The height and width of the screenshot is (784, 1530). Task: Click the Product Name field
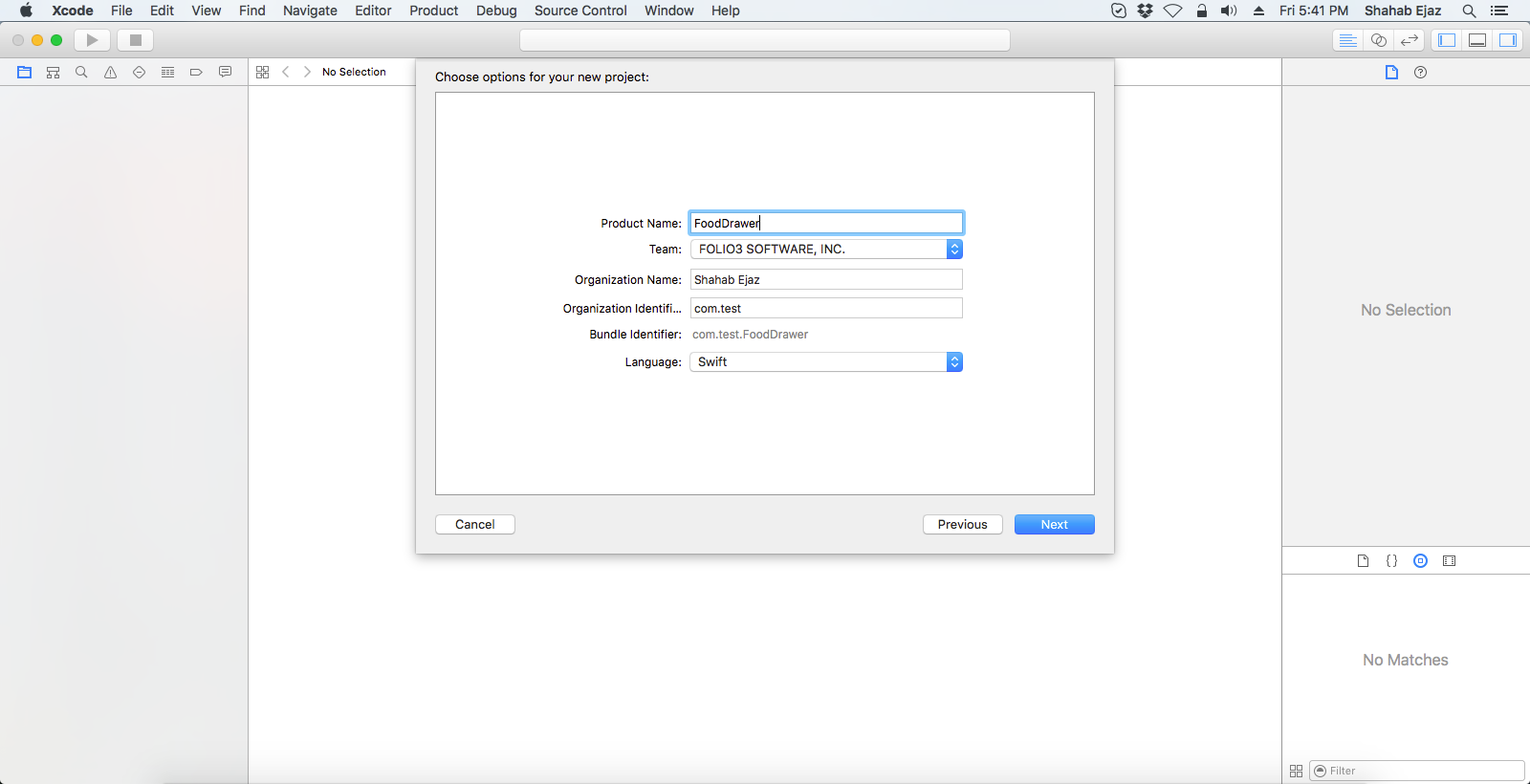pyautogui.click(x=826, y=223)
